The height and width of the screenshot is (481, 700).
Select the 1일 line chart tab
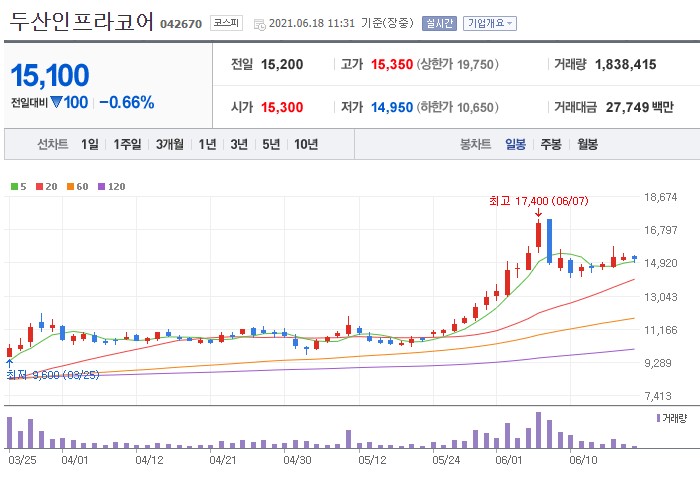pos(90,144)
